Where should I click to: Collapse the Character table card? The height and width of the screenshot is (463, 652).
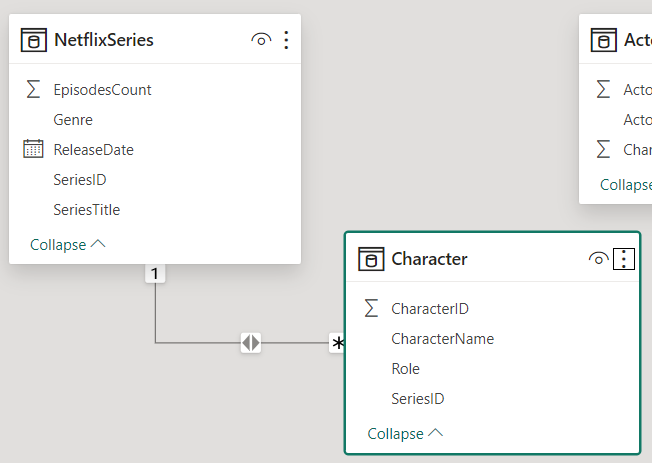[x=405, y=434]
